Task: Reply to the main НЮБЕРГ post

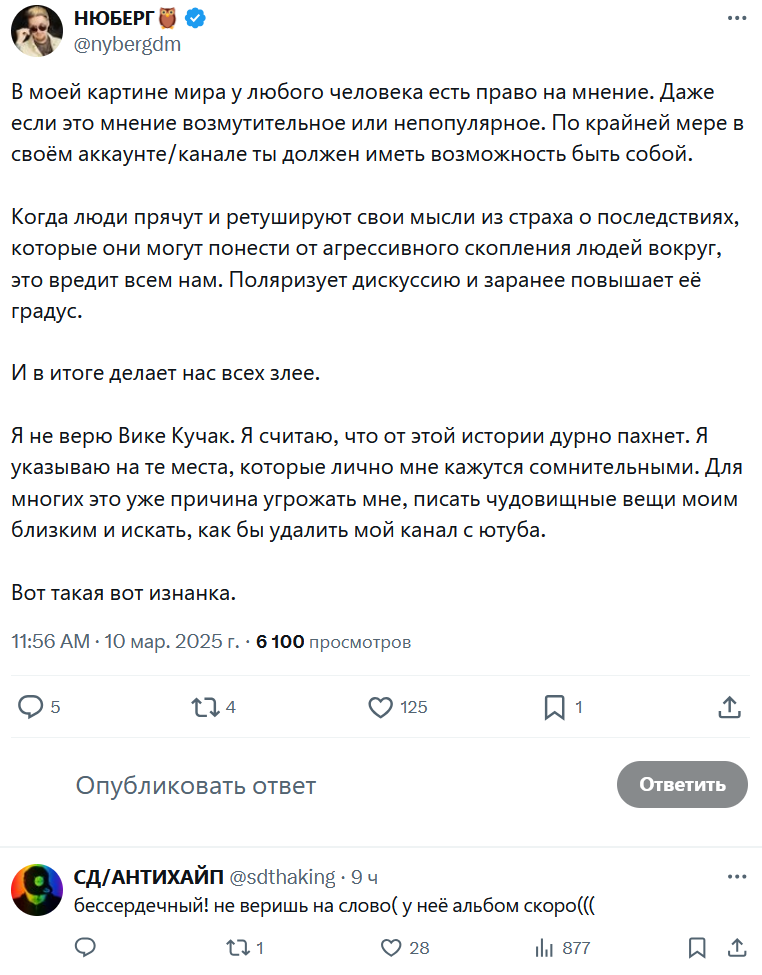Action: (32, 707)
